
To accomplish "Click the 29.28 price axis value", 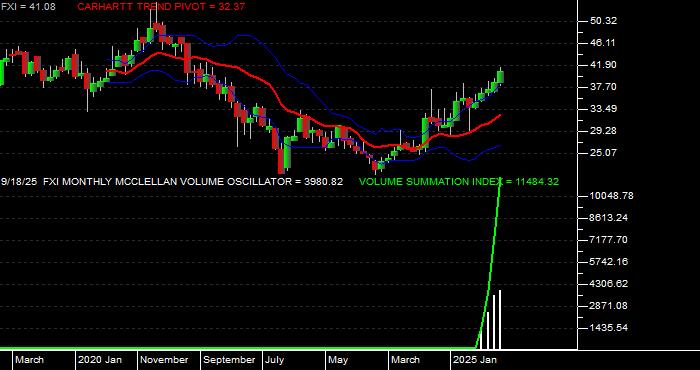I will pyautogui.click(x=604, y=130).
